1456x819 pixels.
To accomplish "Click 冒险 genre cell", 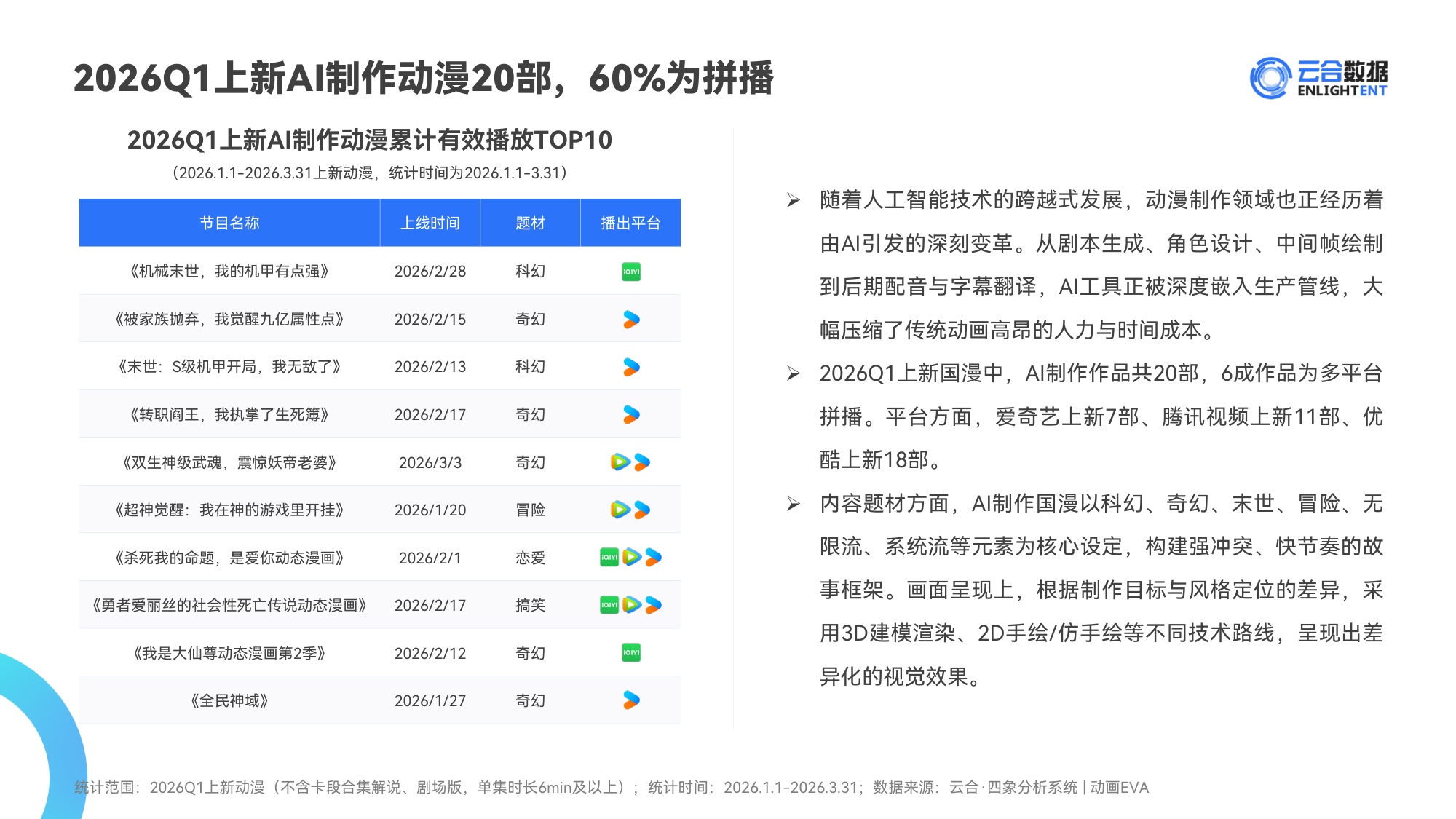I will pos(530,510).
